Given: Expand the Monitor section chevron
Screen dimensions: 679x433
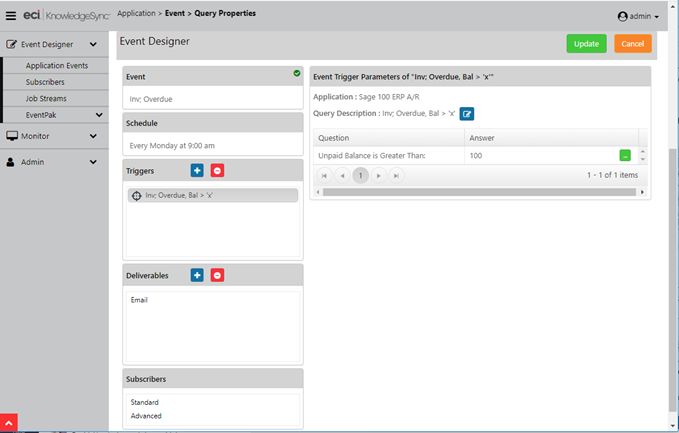Looking at the screenshot, I should click(93, 136).
